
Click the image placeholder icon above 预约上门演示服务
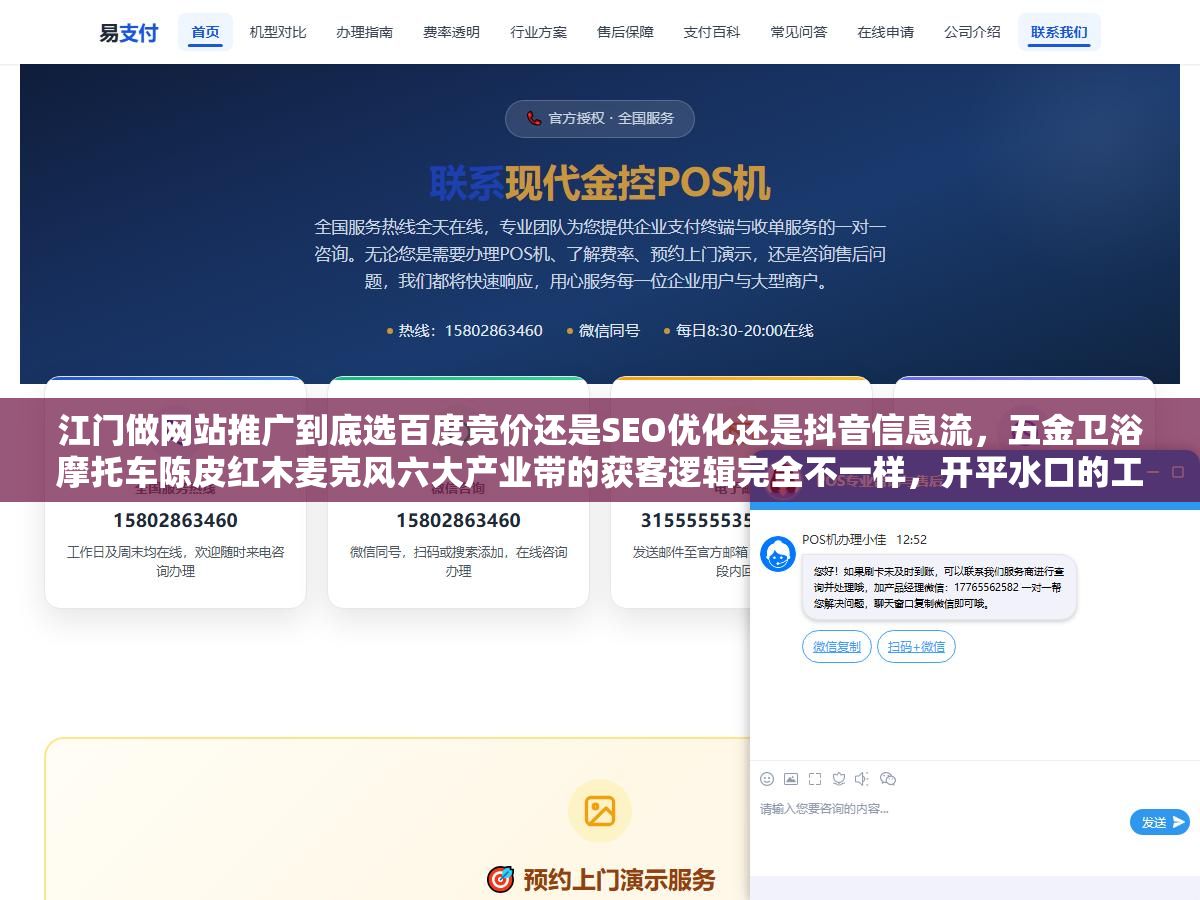click(x=600, y=811)
